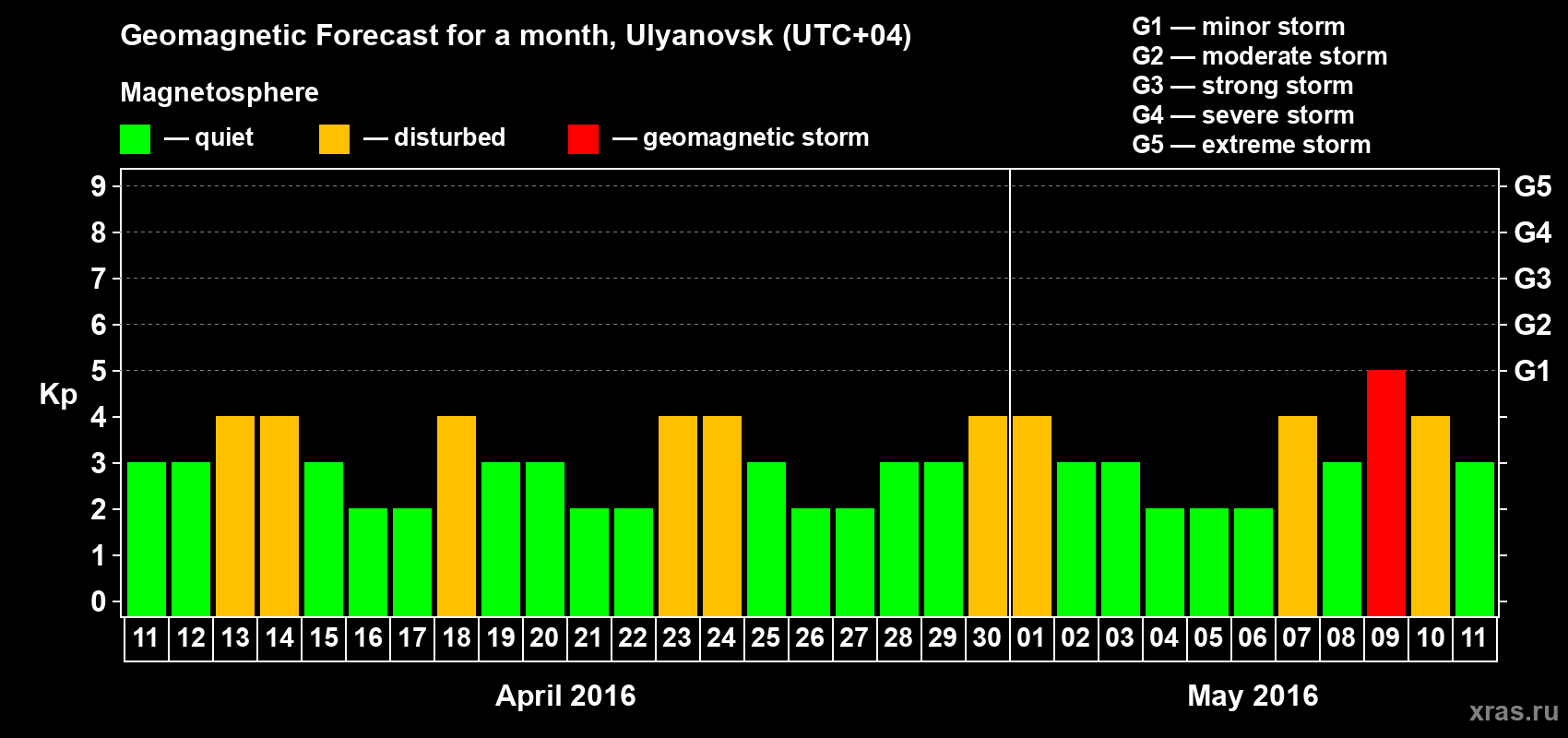
Task: Select the May 01 date label
Action: [x=1031, y=638]
